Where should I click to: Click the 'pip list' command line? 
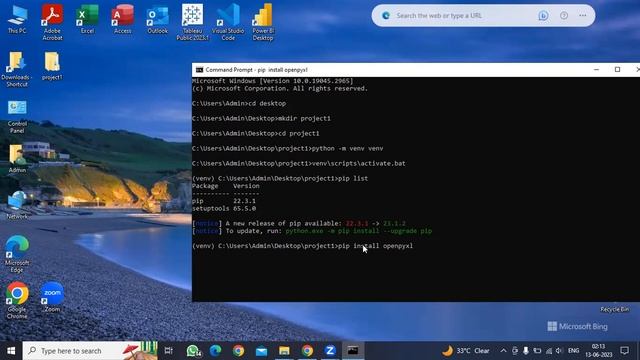(x=280, y=178)
